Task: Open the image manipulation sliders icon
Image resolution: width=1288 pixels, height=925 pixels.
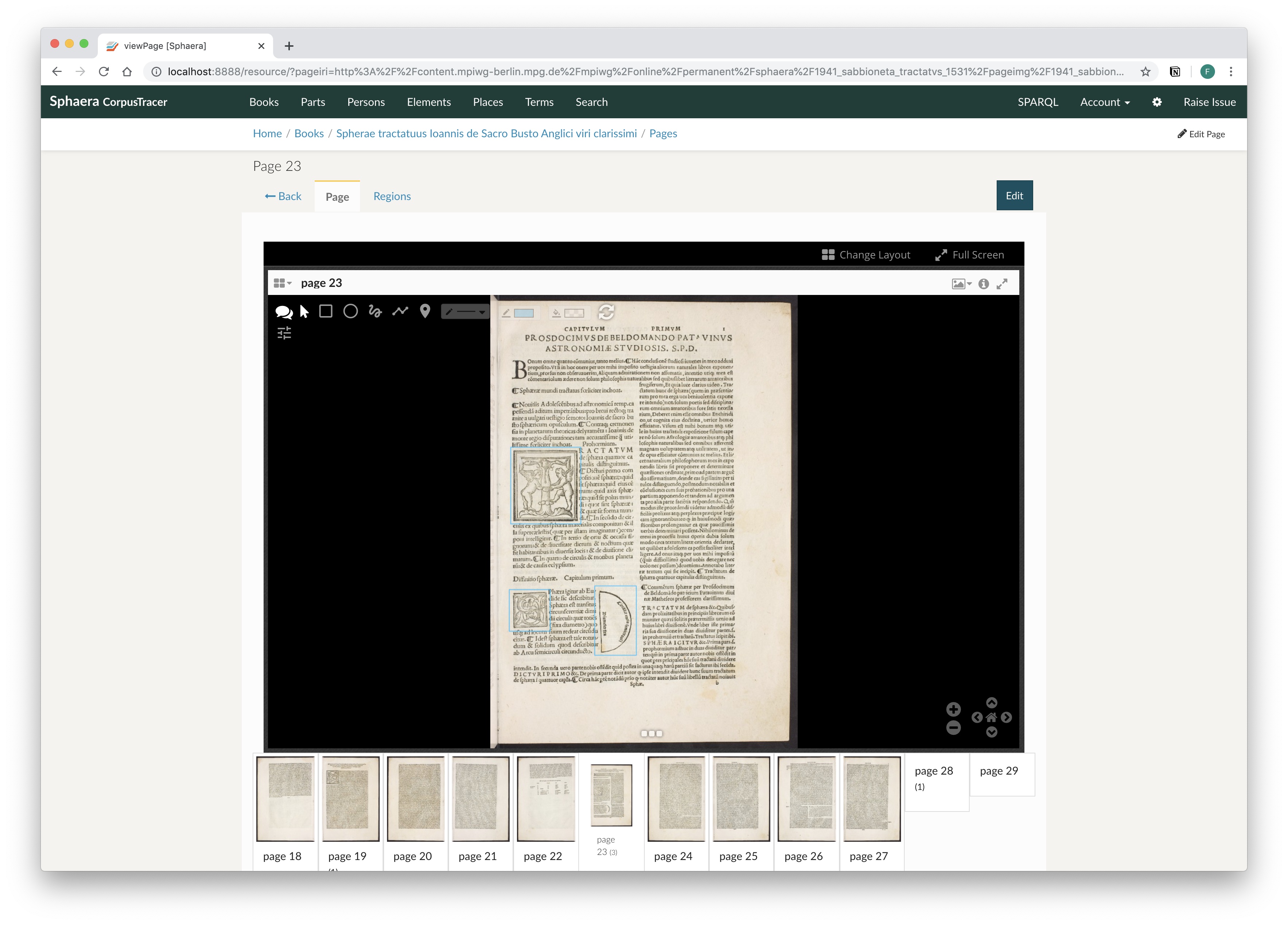Action: [284, 333]
